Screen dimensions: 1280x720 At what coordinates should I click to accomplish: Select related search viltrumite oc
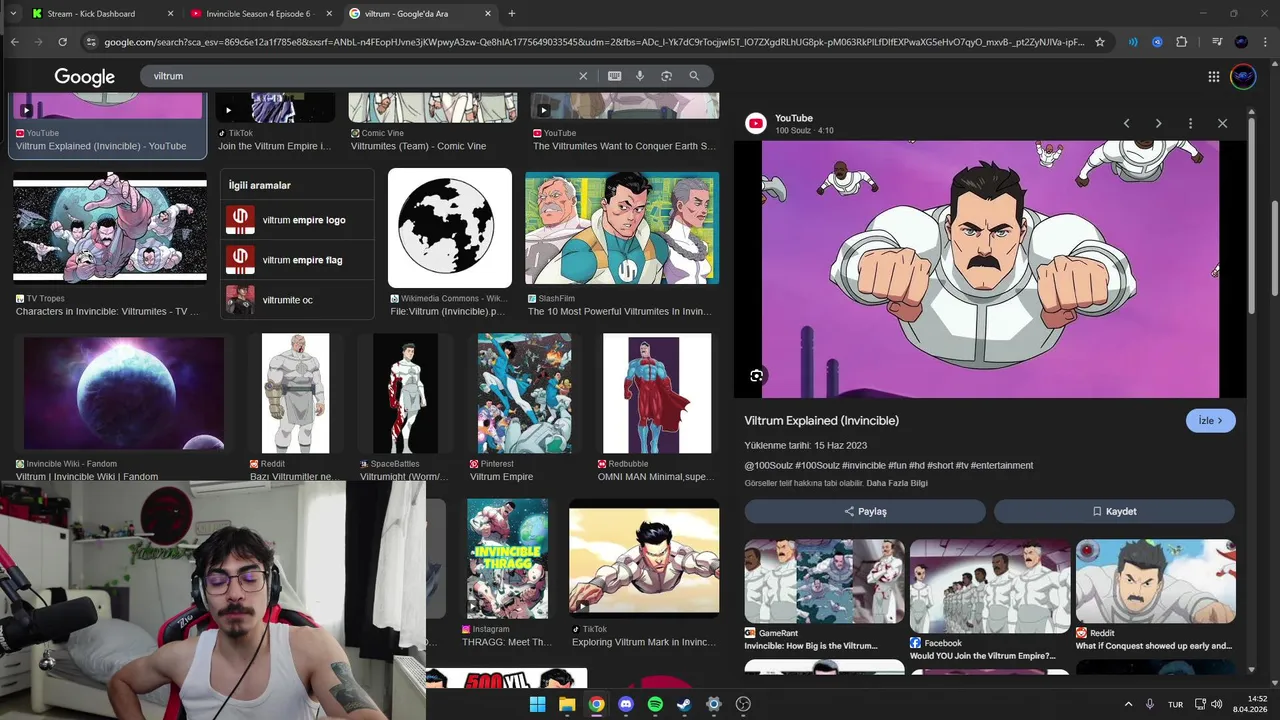297,300
